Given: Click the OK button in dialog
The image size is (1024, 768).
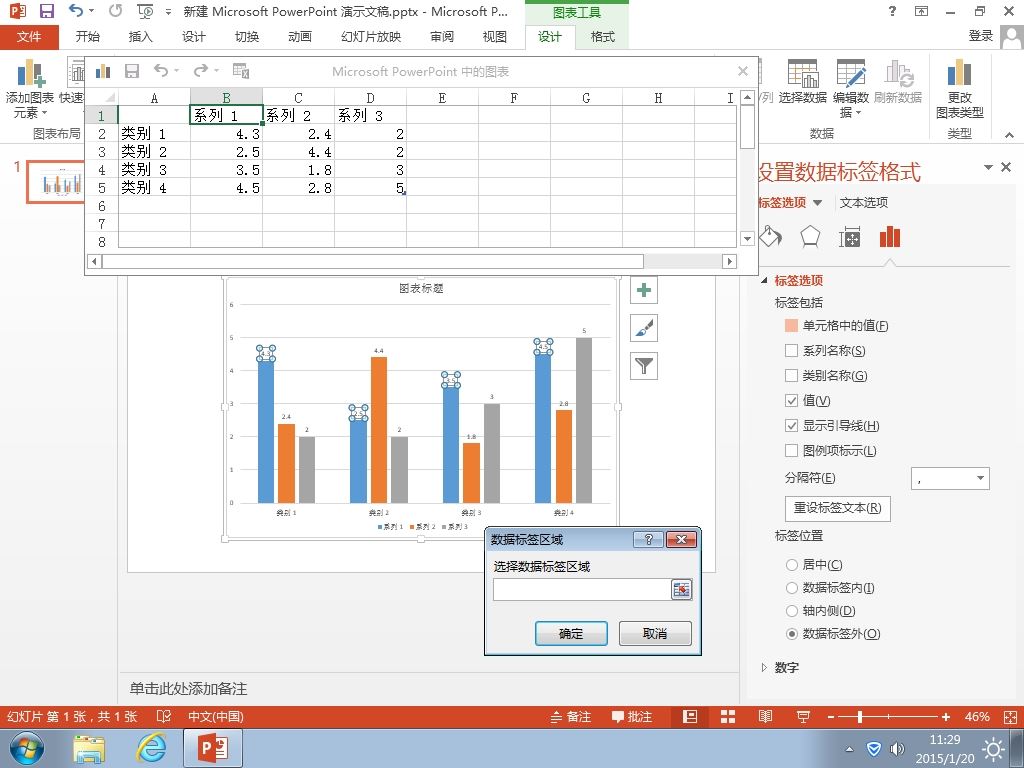Looking at the screenshot, I should [571, 633].
